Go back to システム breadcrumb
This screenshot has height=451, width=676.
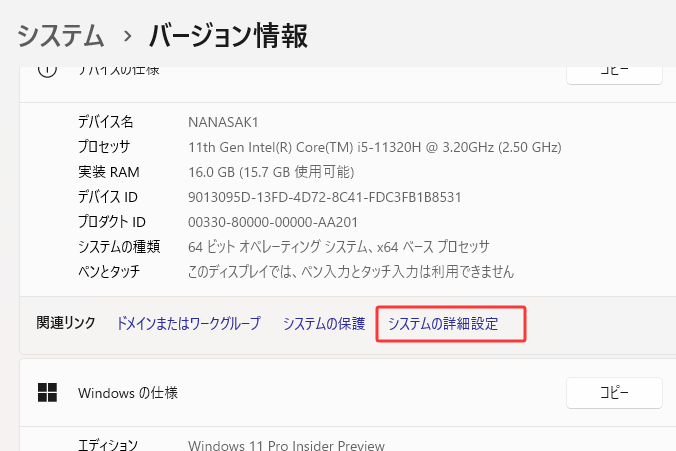[x=60, y=35]
